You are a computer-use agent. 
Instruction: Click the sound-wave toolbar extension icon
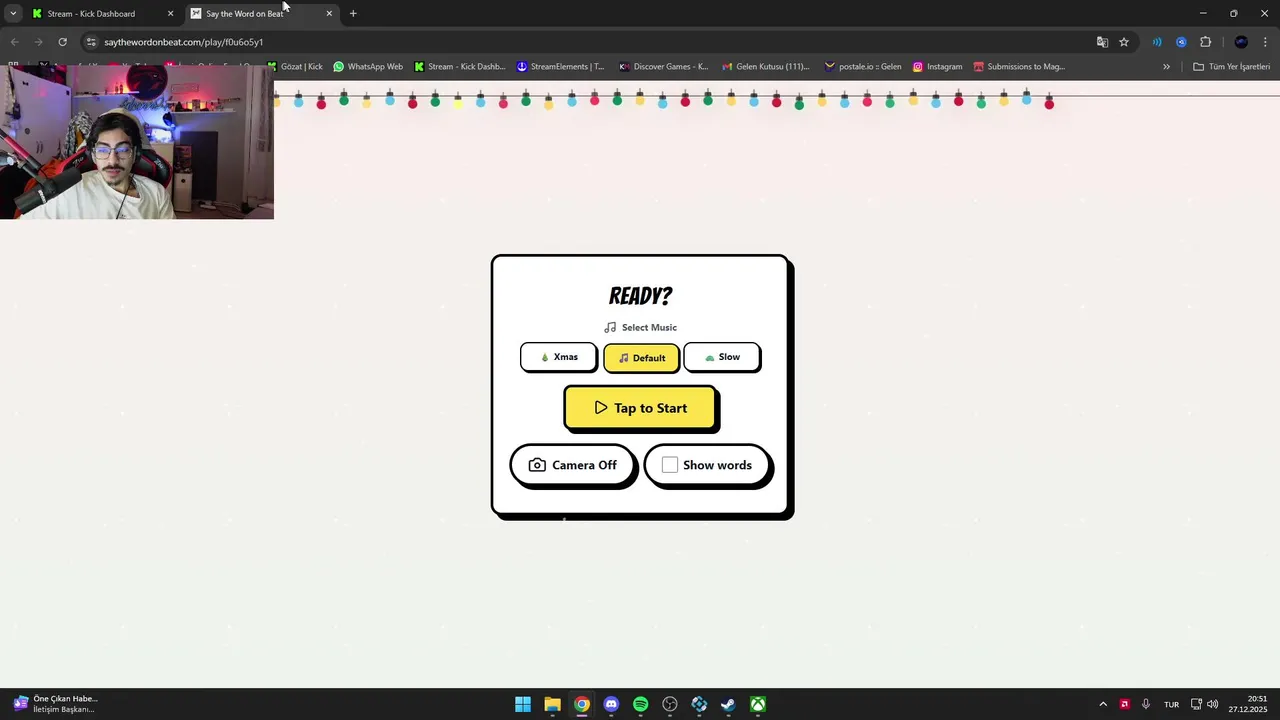tap(1157, 42)
